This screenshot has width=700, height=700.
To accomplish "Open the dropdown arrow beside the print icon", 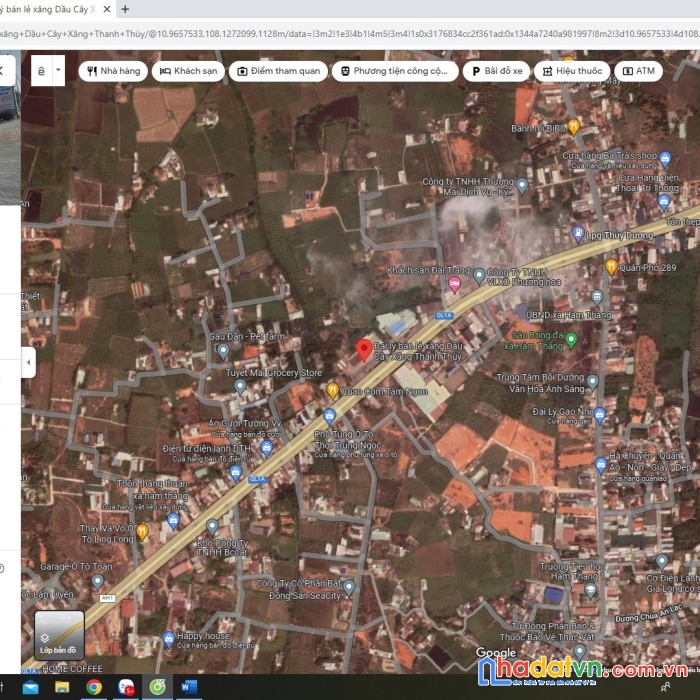I will (x=58, y=71).
